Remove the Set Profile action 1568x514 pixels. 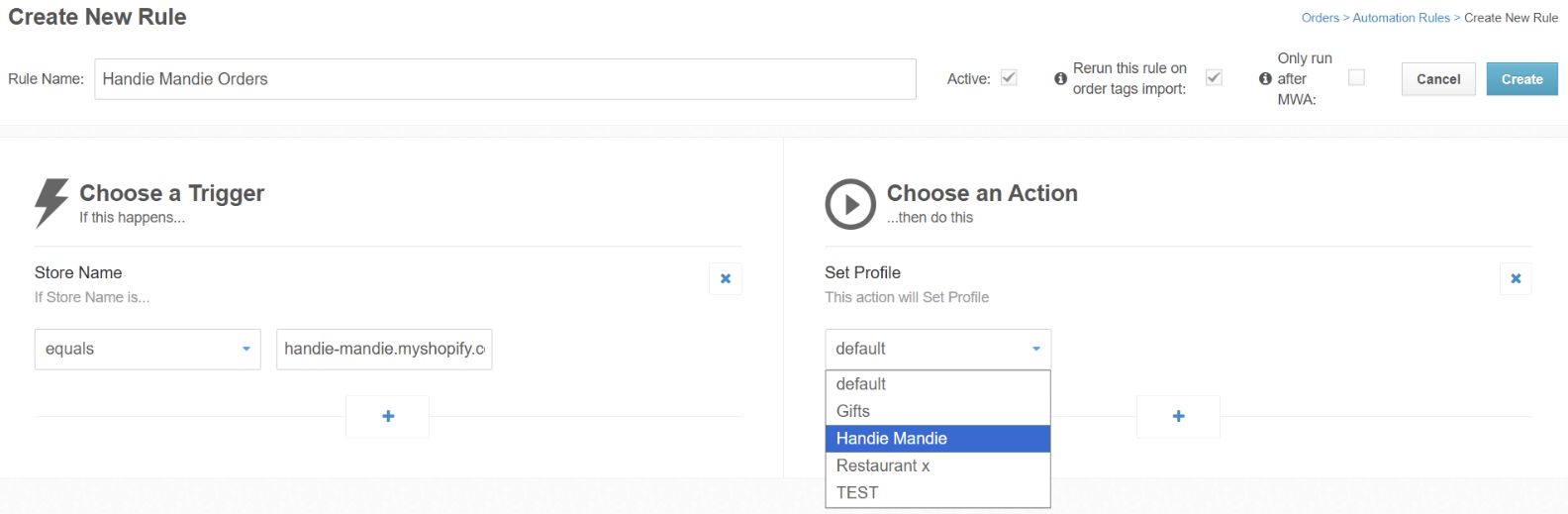click(1516, 279)
